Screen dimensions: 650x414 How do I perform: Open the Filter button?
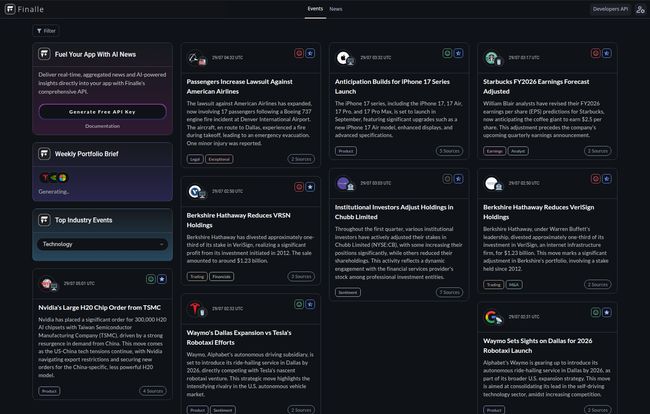(46, 31)
